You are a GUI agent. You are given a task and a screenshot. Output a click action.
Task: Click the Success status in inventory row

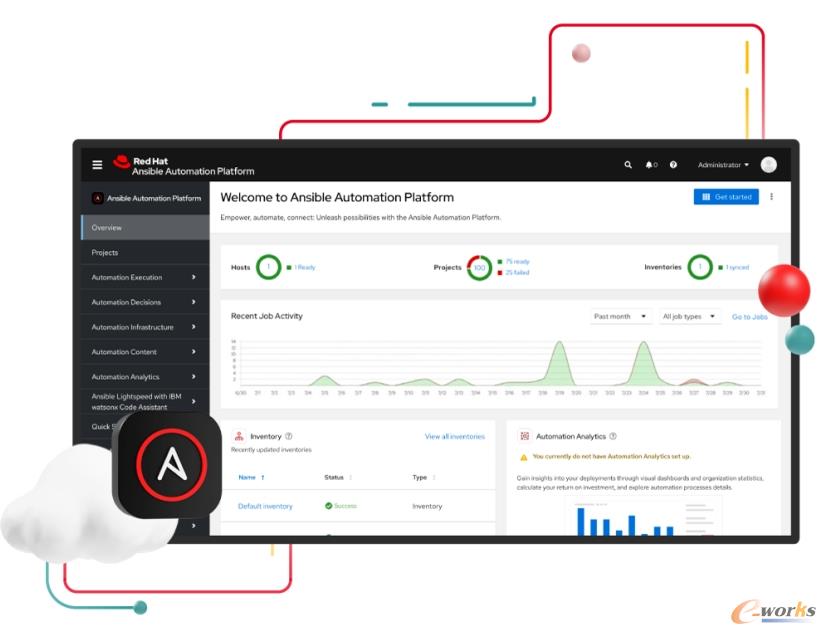(341, 506)
